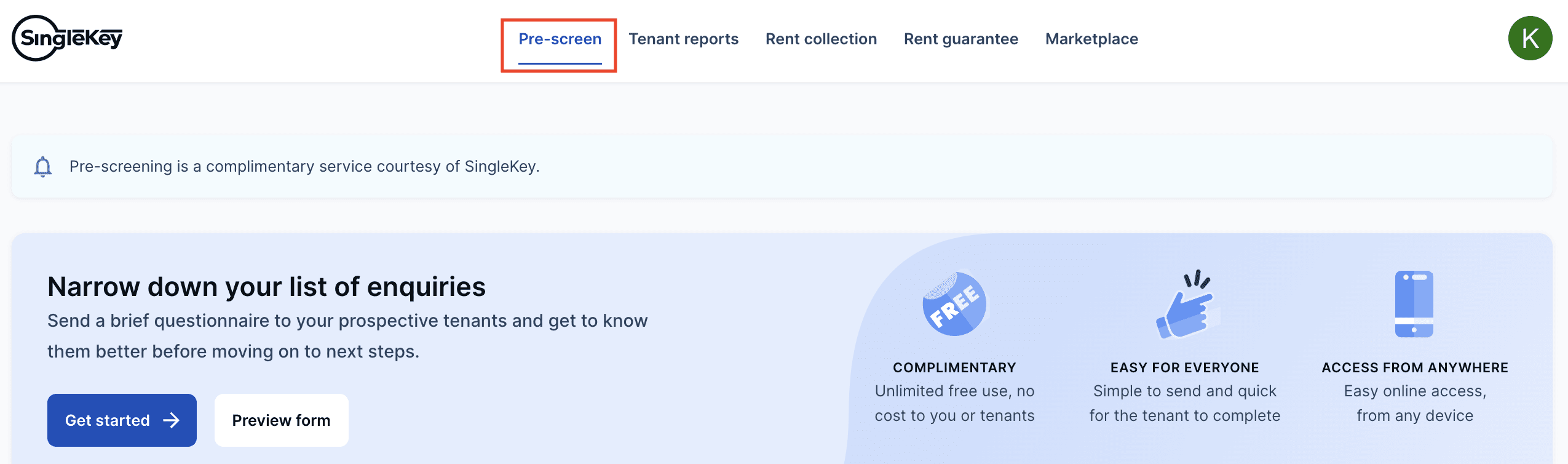Click the arrow inside Get started
This screenshot has width=1568, height=464.
click(172, 420)
